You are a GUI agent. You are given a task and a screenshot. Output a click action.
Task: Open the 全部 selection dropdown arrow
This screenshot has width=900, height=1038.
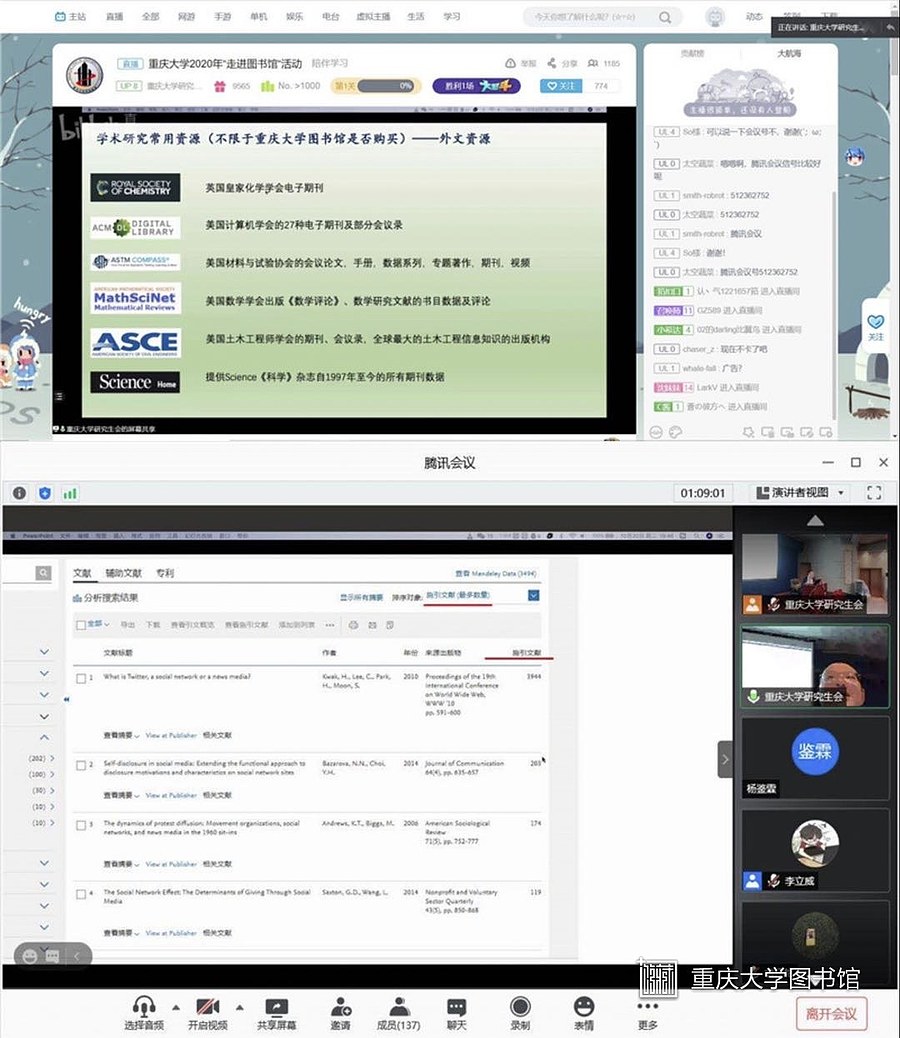click(107, 624)
